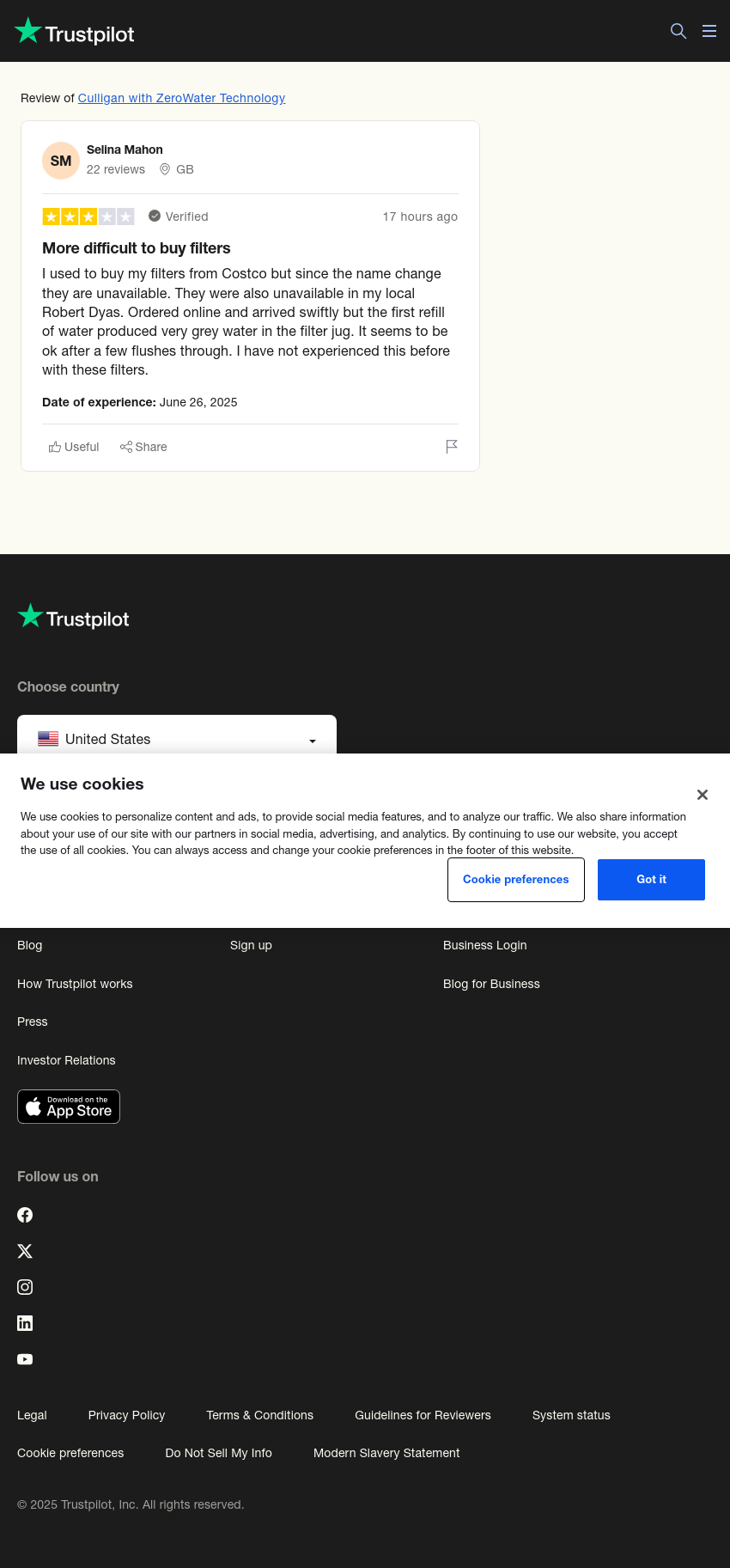Open Guidelines for Reviewers link
The height and width of the screenshot is (1568, 730).
point(423,1415)
